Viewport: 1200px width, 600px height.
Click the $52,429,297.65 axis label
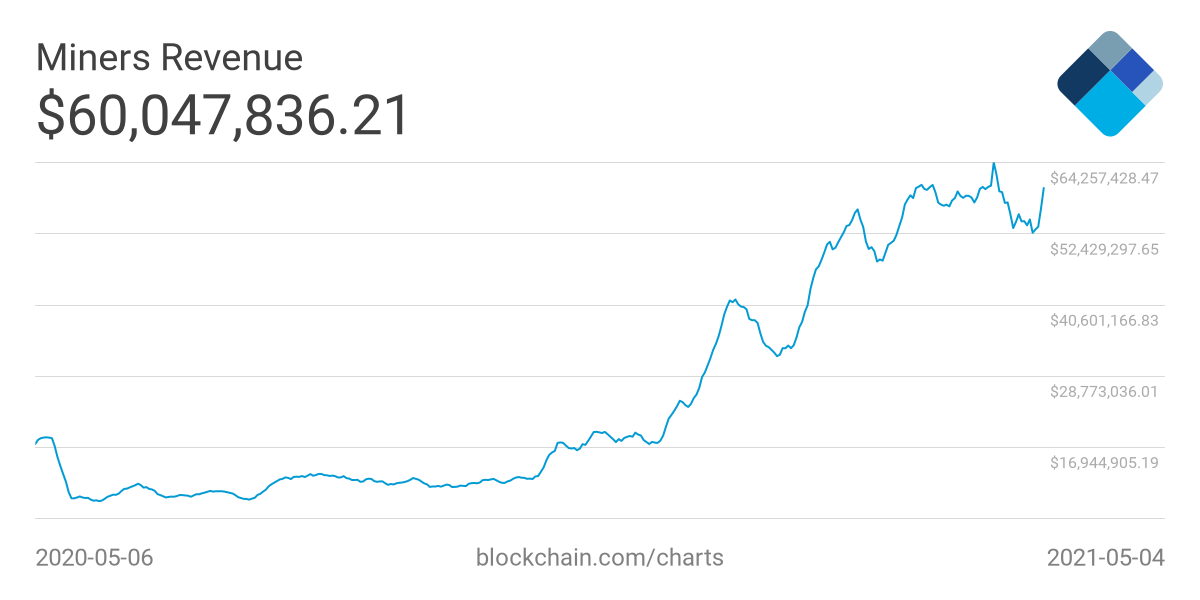pyautogui.click(x=1104, y=249)
